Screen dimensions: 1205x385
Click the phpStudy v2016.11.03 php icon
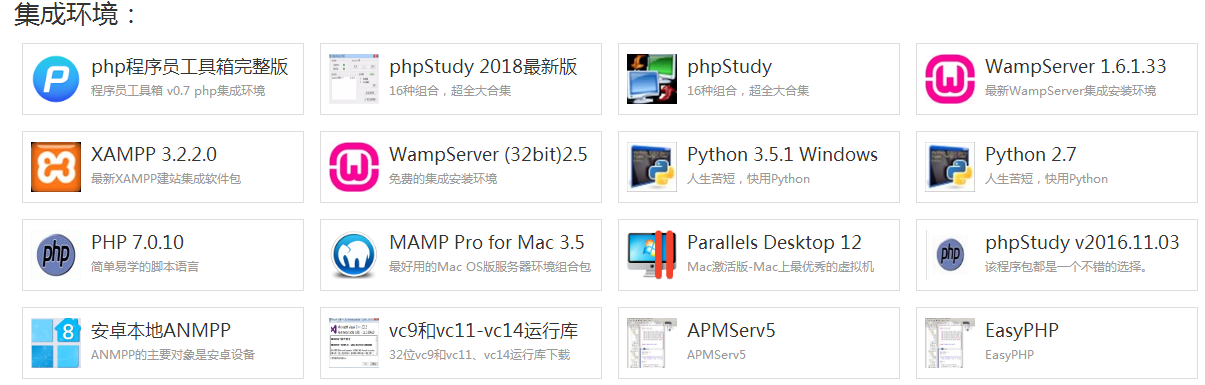point(950,255)
